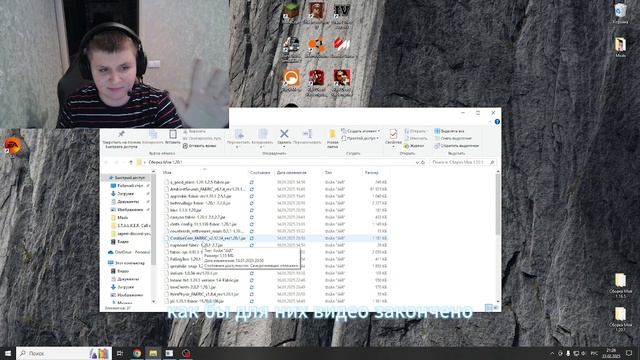The width and height of the screenshot is (640, 360).
Task: Click the volume icon in system tray
Action: [583, 353]
